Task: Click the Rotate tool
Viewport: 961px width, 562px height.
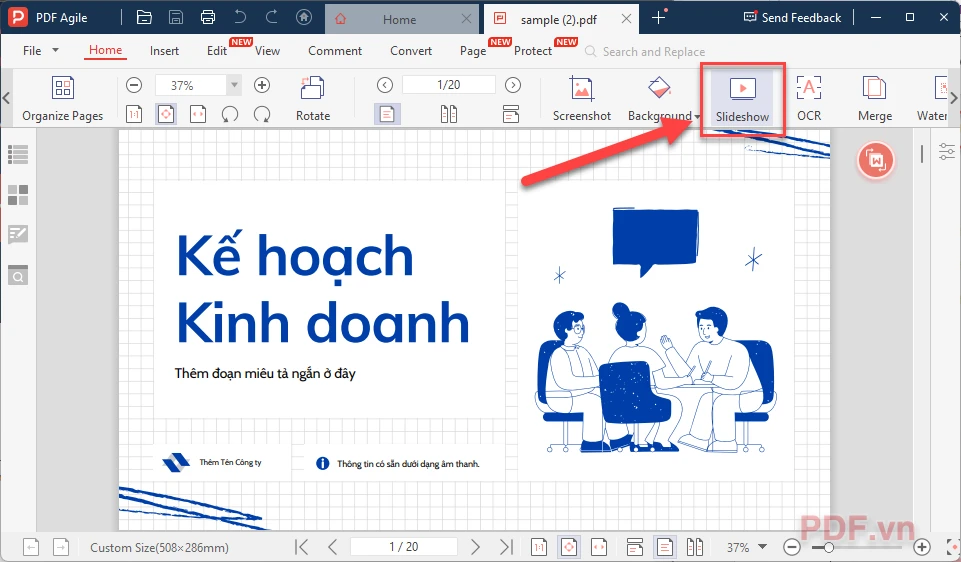Action: (313, 99)
